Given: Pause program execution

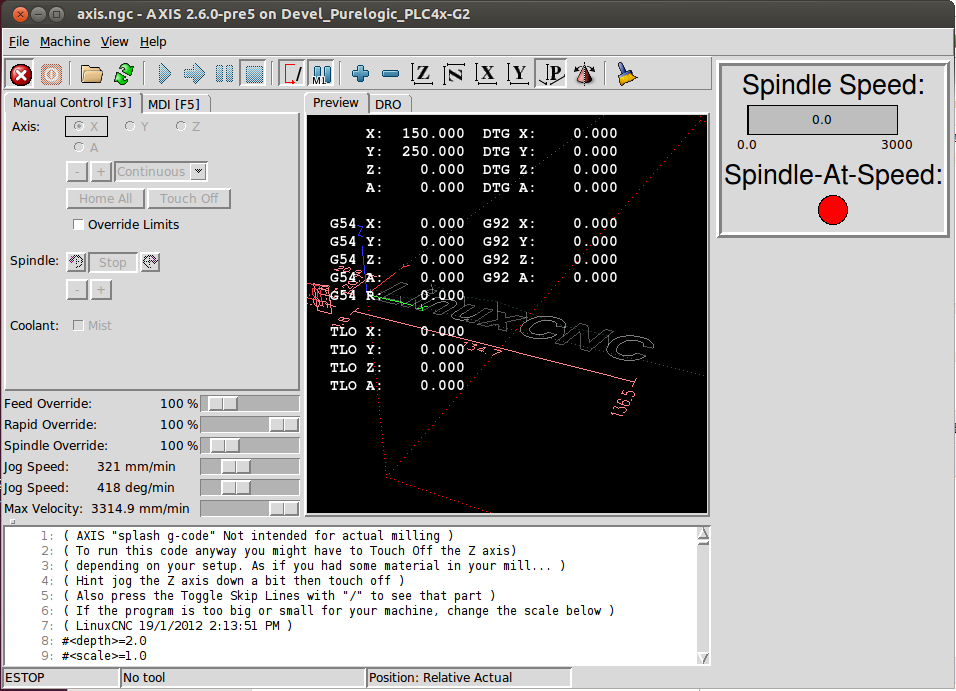Looking at the screenshot, I should (x=224, y=74).
